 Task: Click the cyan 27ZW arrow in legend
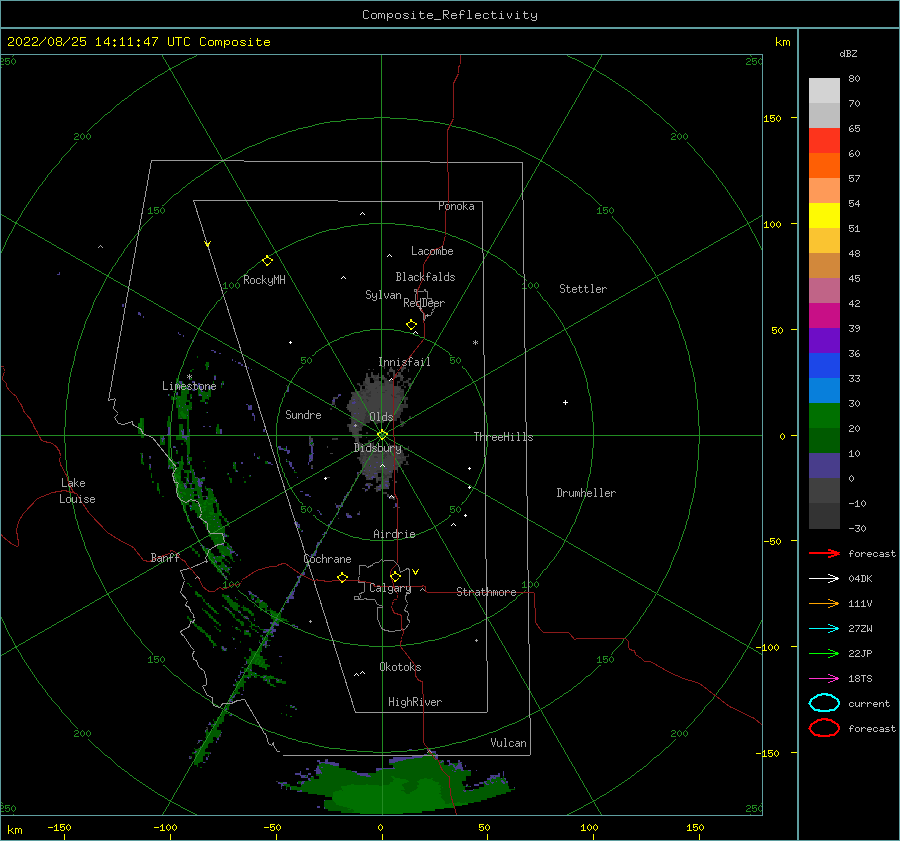[x=824, y=629]
